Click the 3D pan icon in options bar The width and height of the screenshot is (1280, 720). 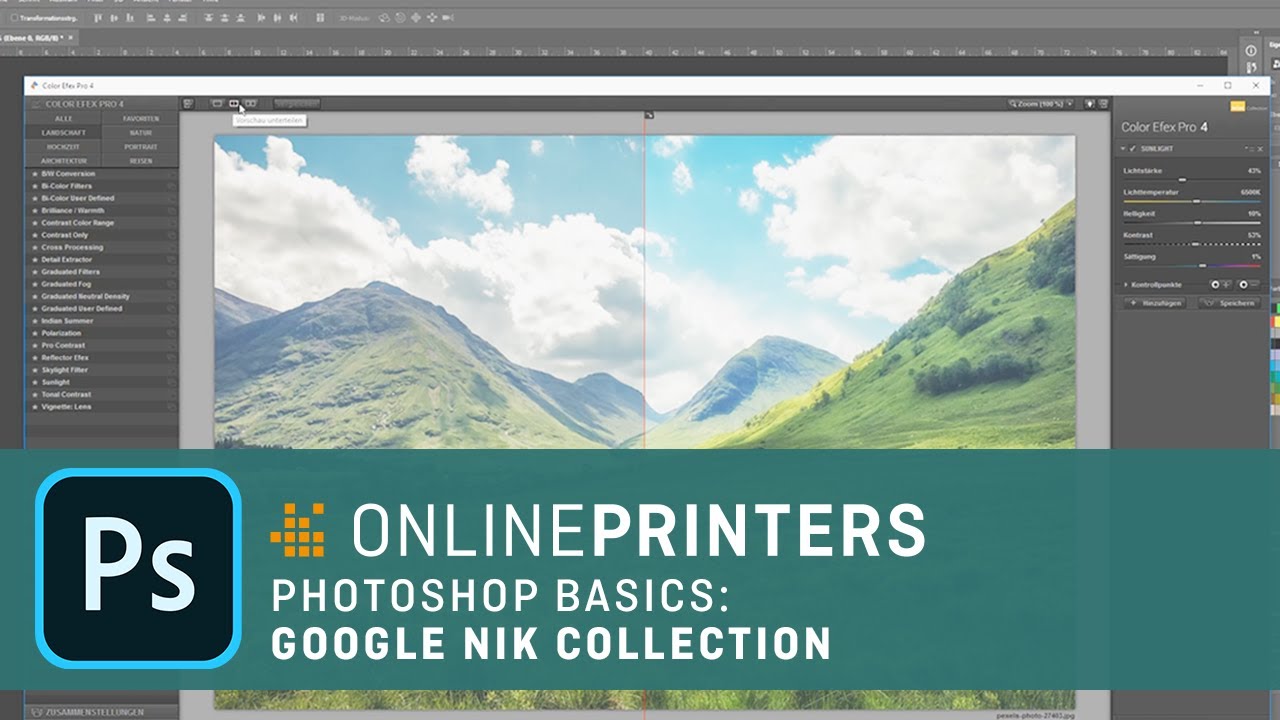(x=415, y=17)
